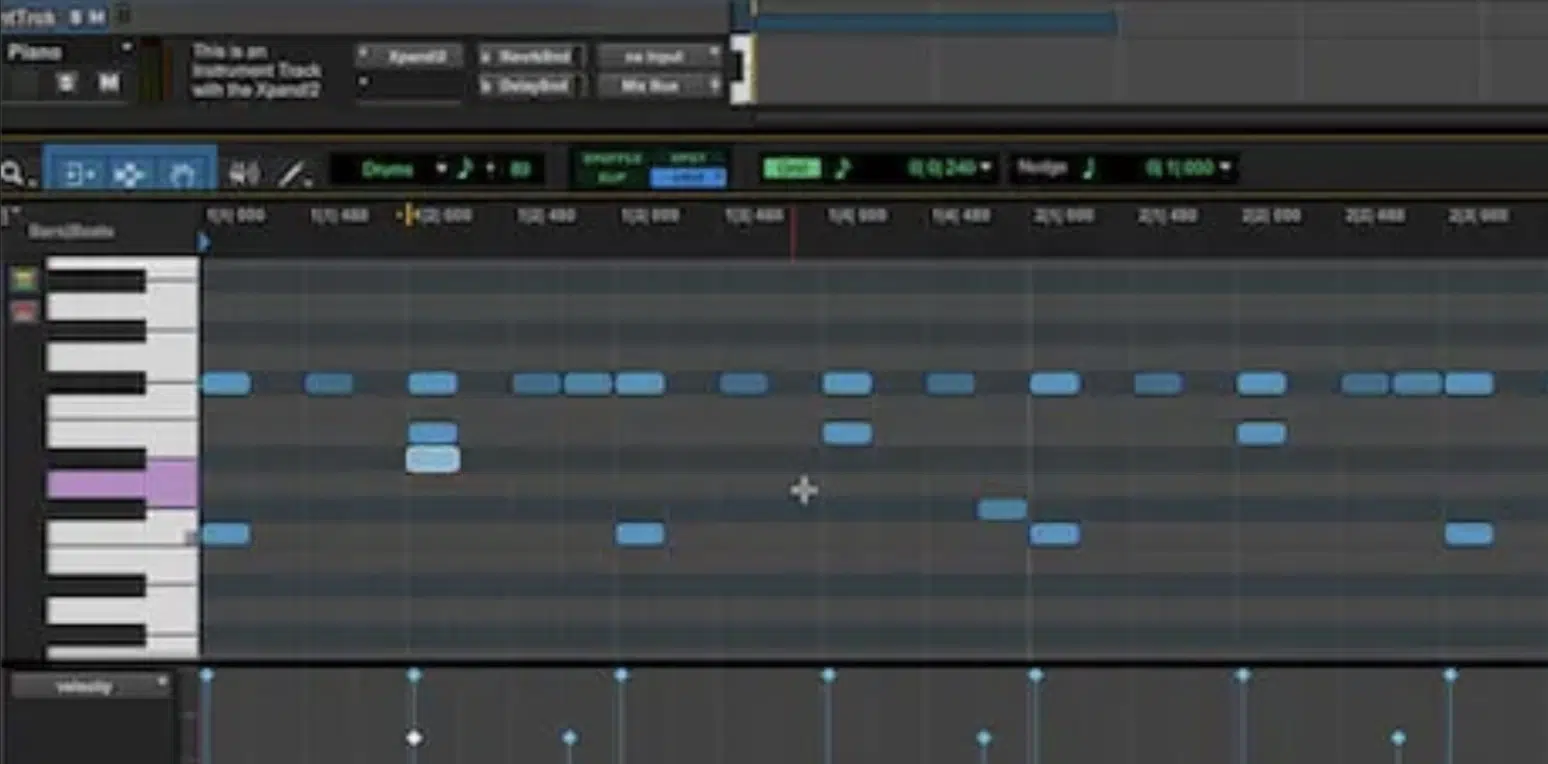
Task: Open the Grid value 0|0|240 dropdown
Action: pos(986,168)
